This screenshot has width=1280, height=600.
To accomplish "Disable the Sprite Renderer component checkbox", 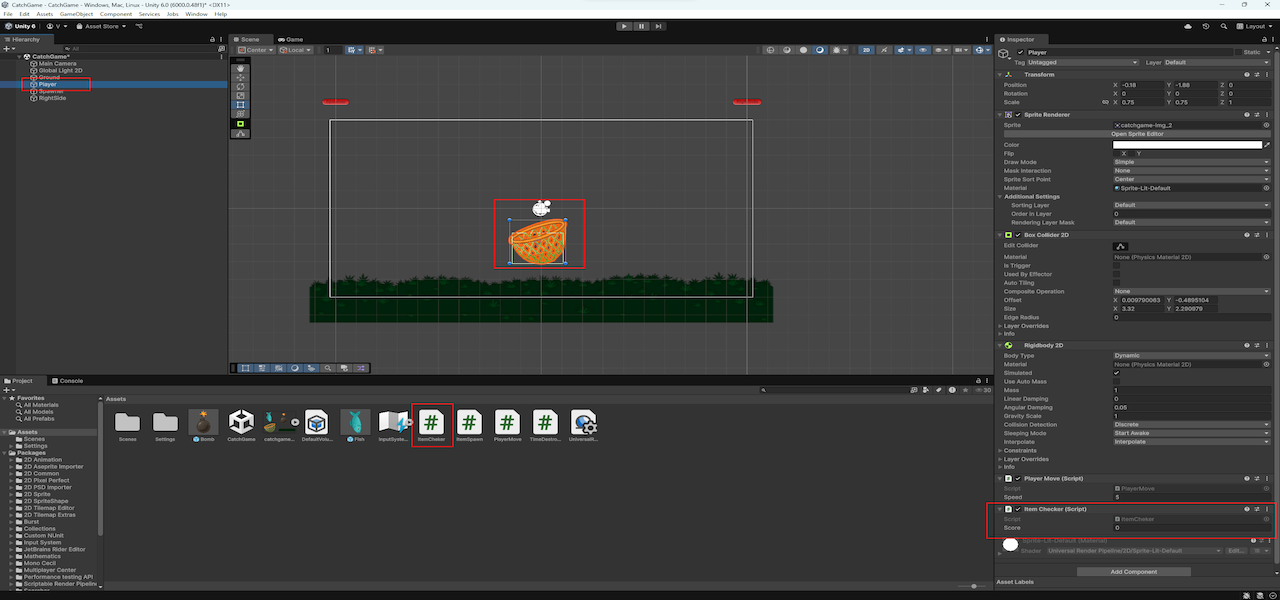I will coord(1018,115).
